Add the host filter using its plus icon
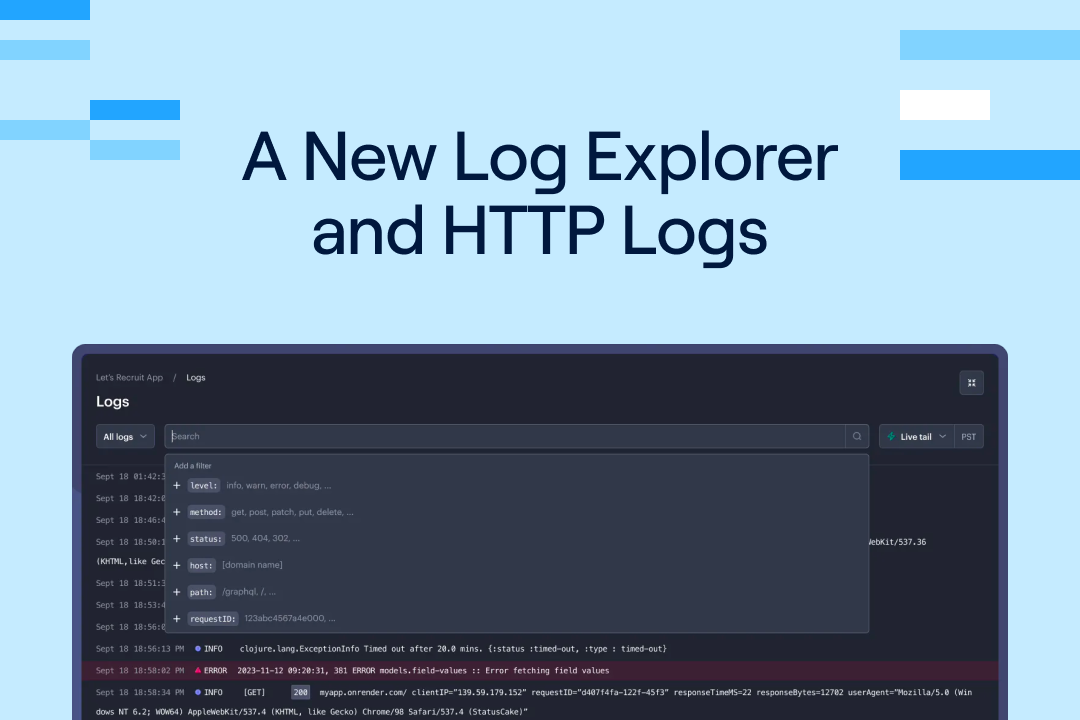This screenshot has height=720, width=1080. [x=176, y=565]
